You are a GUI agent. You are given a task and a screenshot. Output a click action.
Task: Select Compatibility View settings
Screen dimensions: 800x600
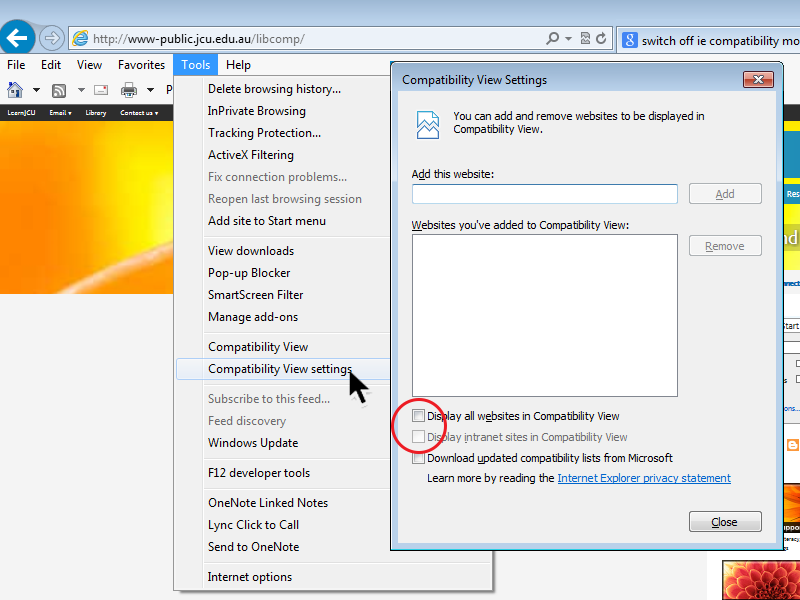click(280, 368)
